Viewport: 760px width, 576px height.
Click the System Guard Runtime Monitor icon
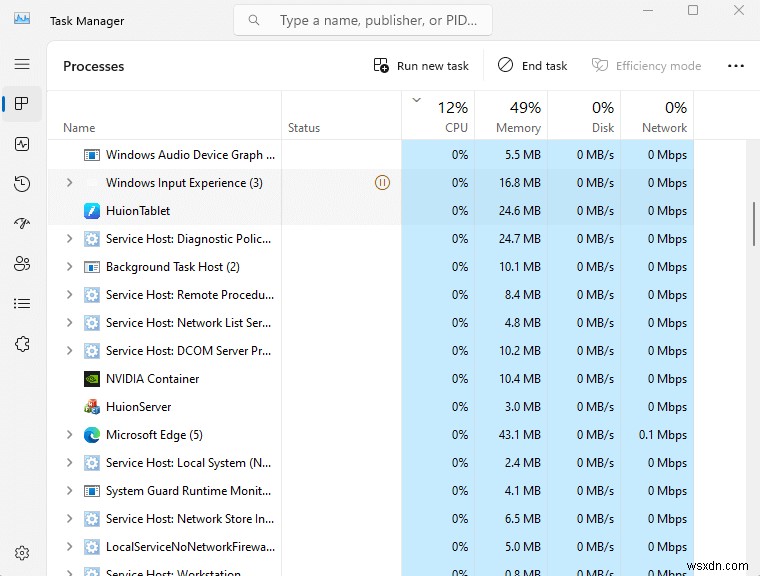(92, 491)
